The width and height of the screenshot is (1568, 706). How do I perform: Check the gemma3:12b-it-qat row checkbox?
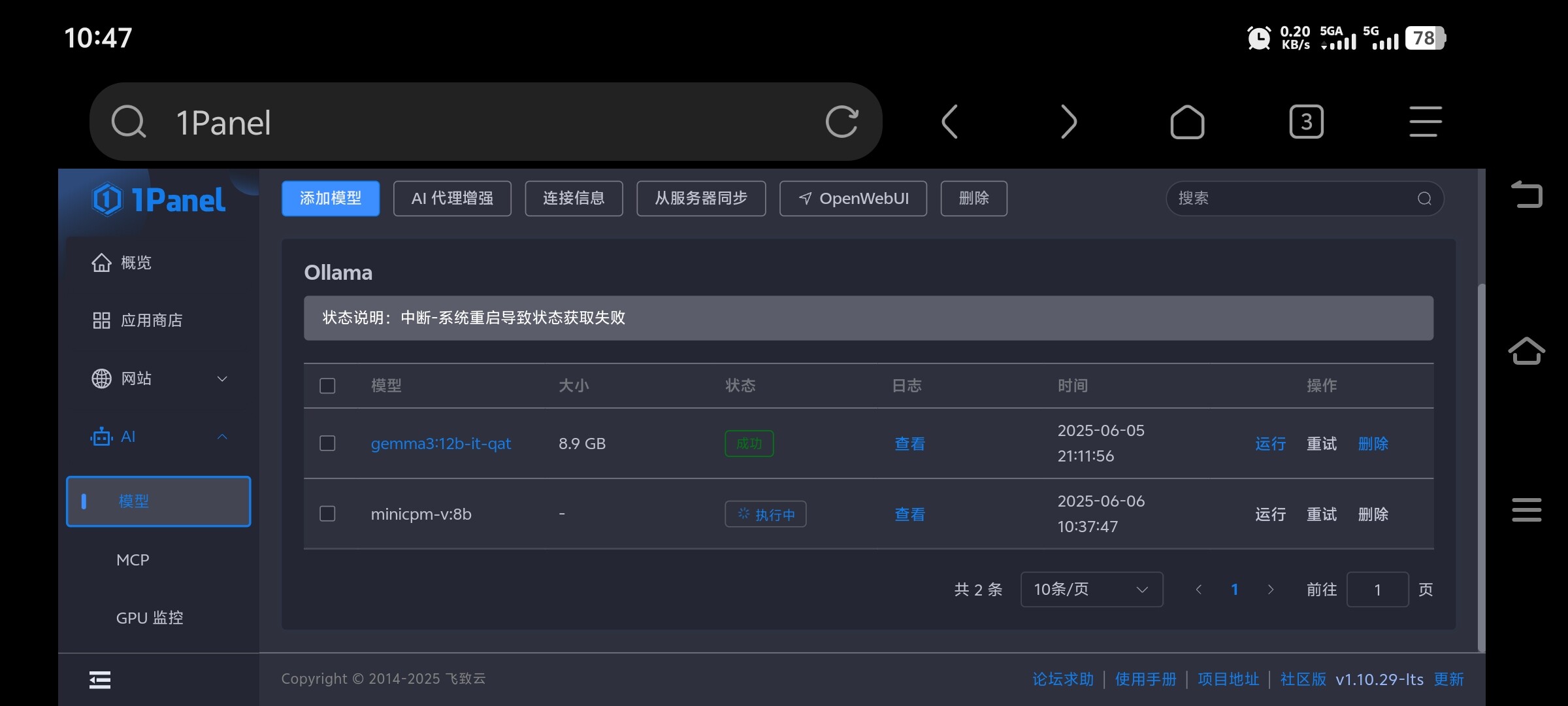[327, 443]
